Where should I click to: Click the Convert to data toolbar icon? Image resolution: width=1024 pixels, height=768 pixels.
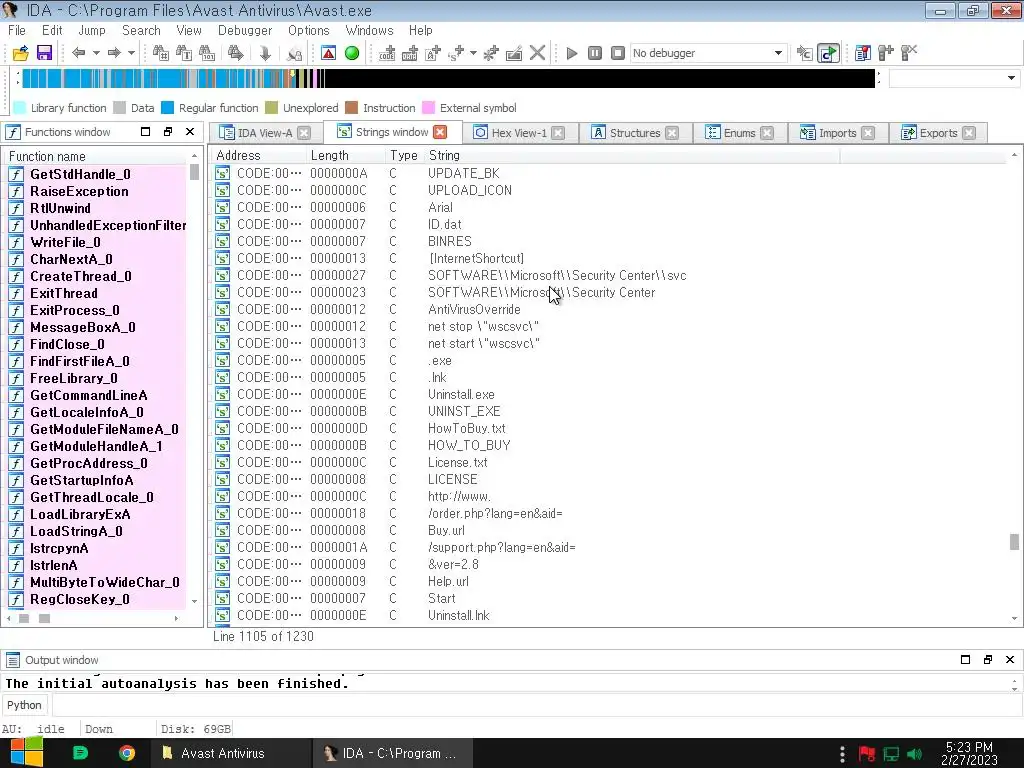(x=410, y=53)
